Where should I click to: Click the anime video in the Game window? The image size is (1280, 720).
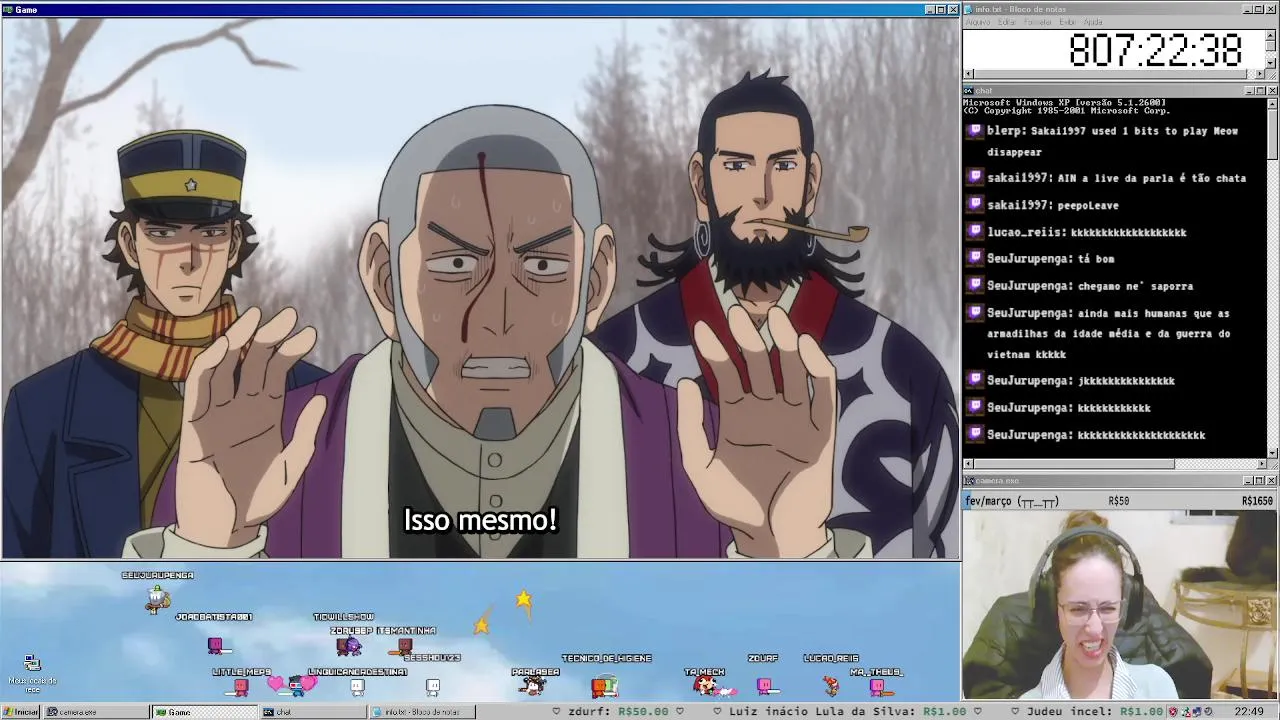[480, 288]
